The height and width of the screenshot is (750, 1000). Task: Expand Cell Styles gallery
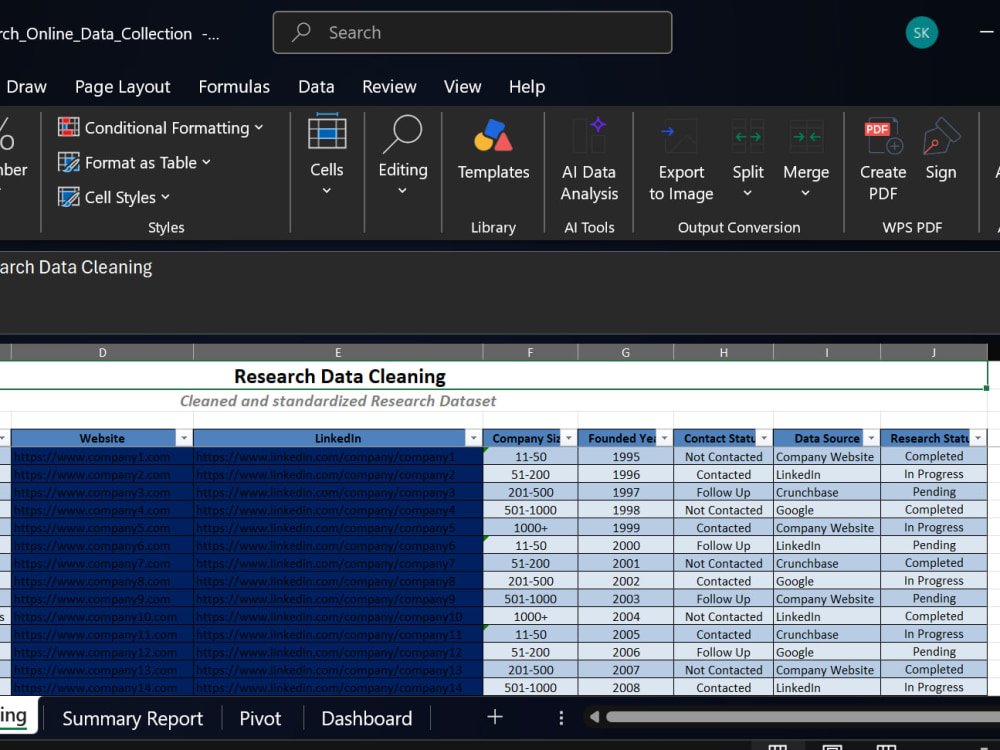point(114,197)
